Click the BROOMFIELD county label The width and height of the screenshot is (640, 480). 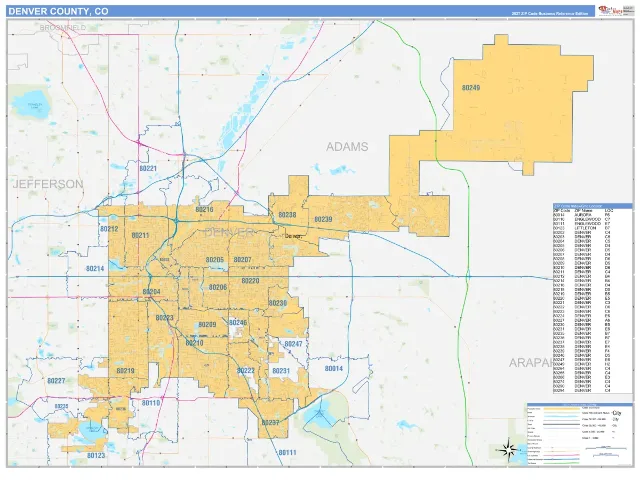click(62, 28)
